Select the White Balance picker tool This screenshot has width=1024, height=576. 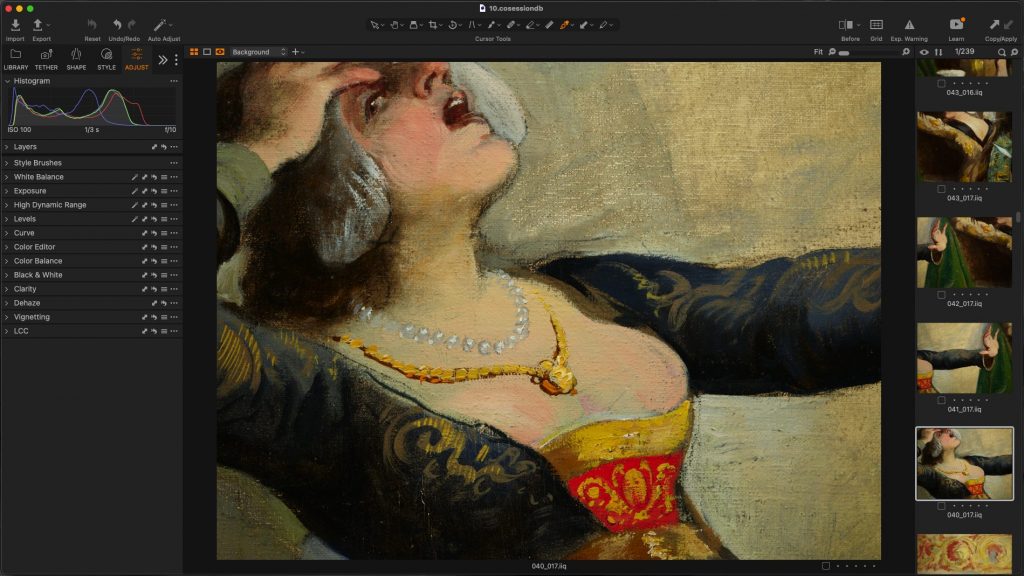(x=491, y=25)
